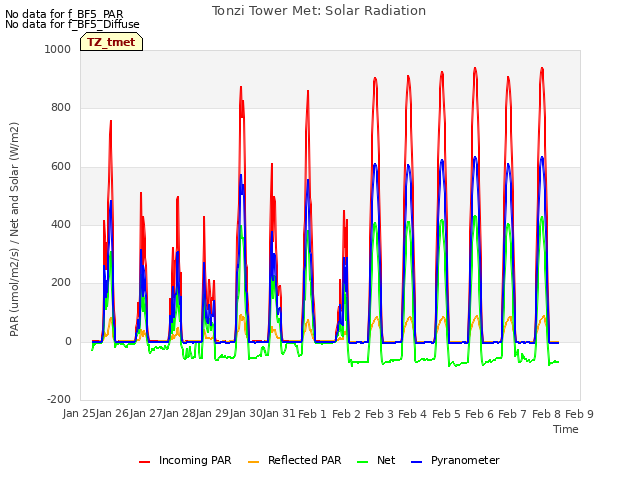Click the x-axis tick Feb 9
The height and width of the screenshot is (480, 640).
pos(579,414)
